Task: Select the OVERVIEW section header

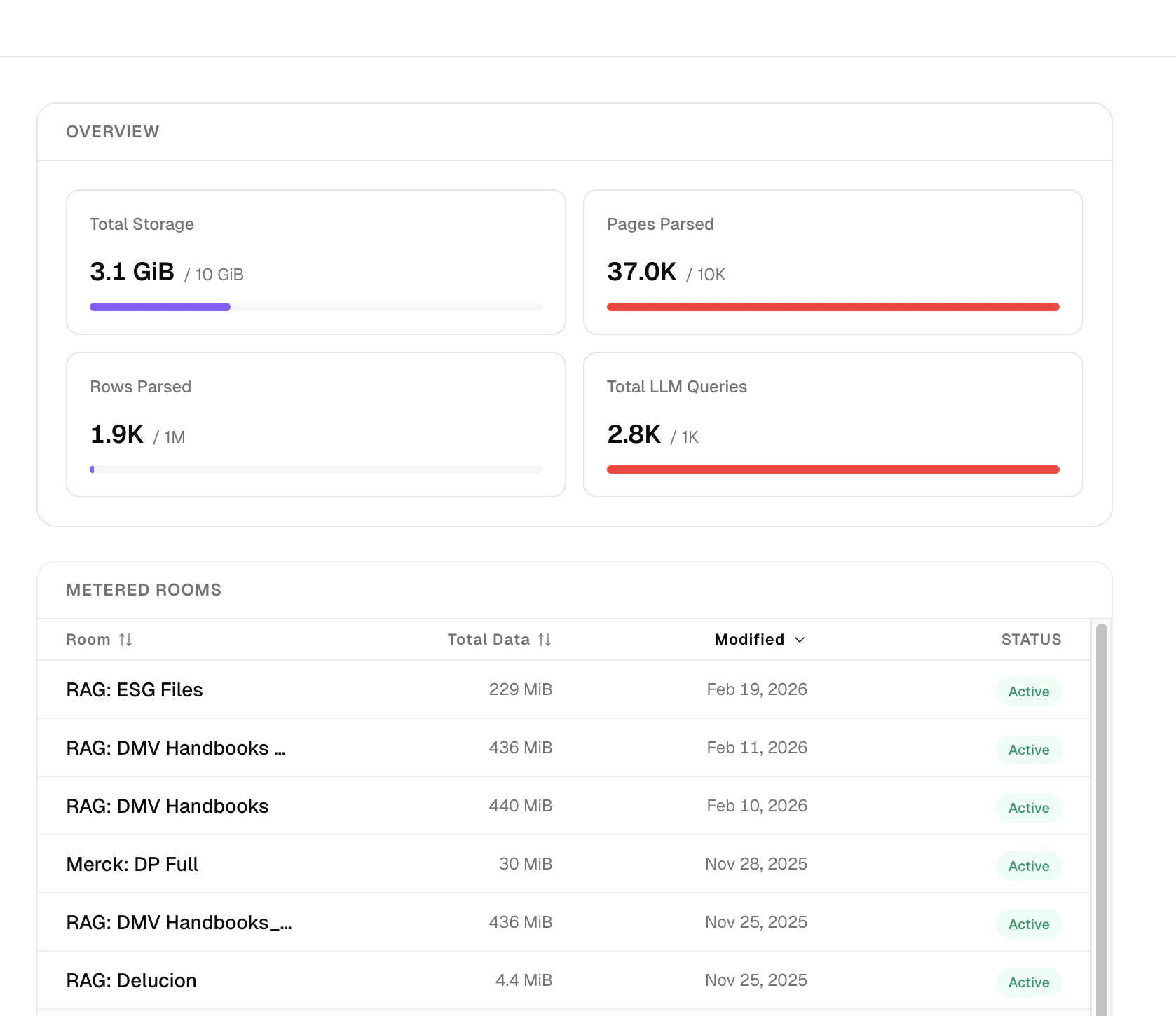Action: [x=112, y=131]
